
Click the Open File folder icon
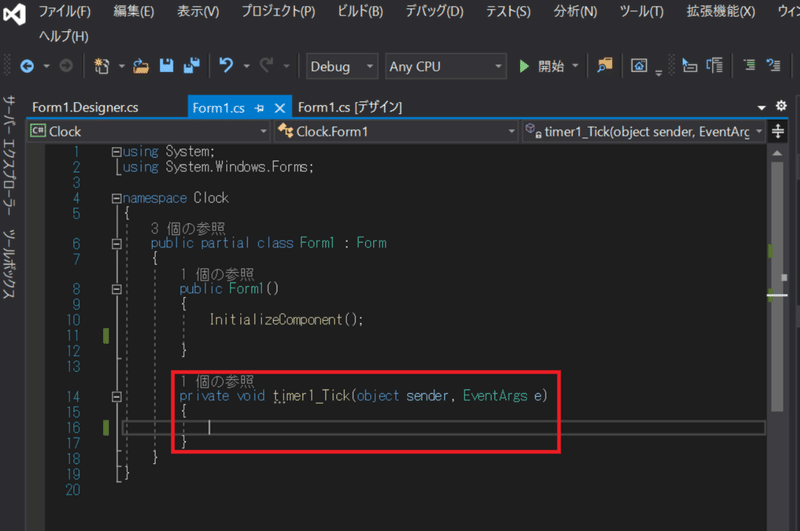coord(141,66)
